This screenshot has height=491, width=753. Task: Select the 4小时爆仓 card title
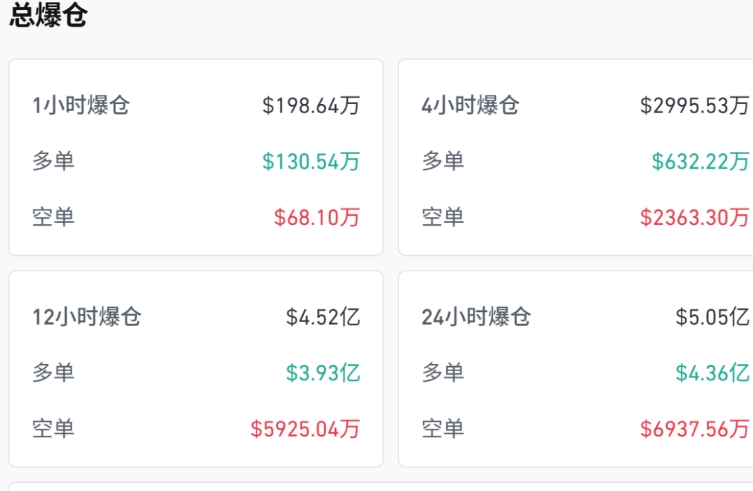coord(470,105)
